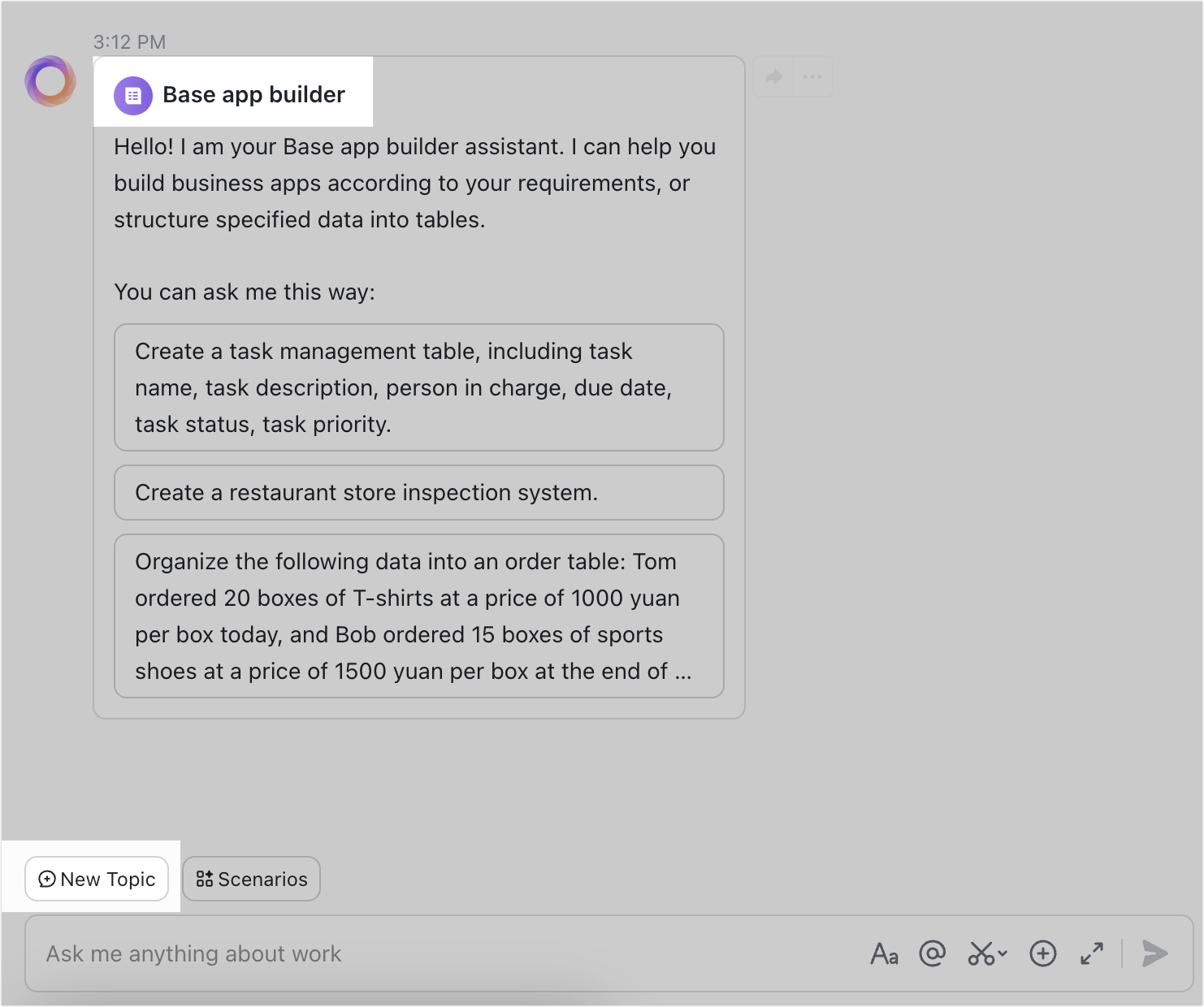This screenshot has height=1007, width=1204.
Task: Open the more options ellipsis on the message
Action: [x=812, y=76]
